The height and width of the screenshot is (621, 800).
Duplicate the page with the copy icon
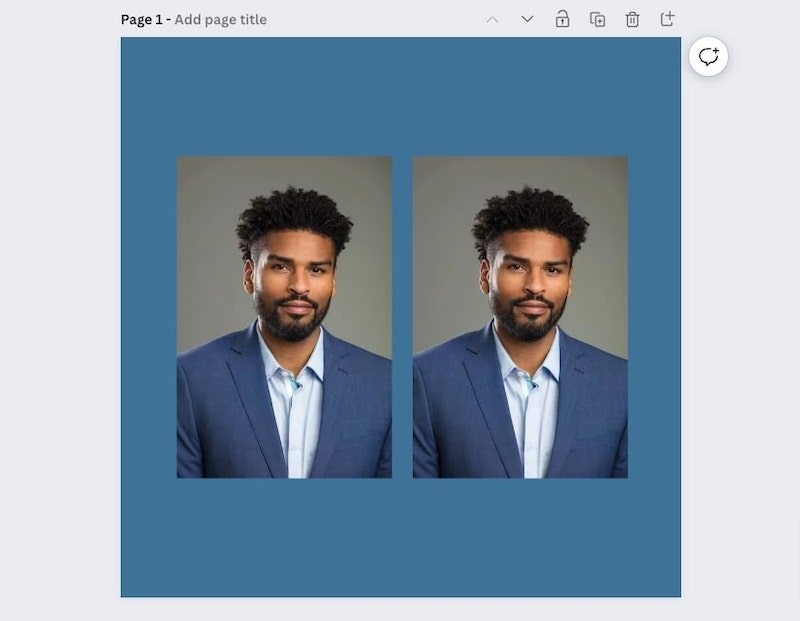597,19
